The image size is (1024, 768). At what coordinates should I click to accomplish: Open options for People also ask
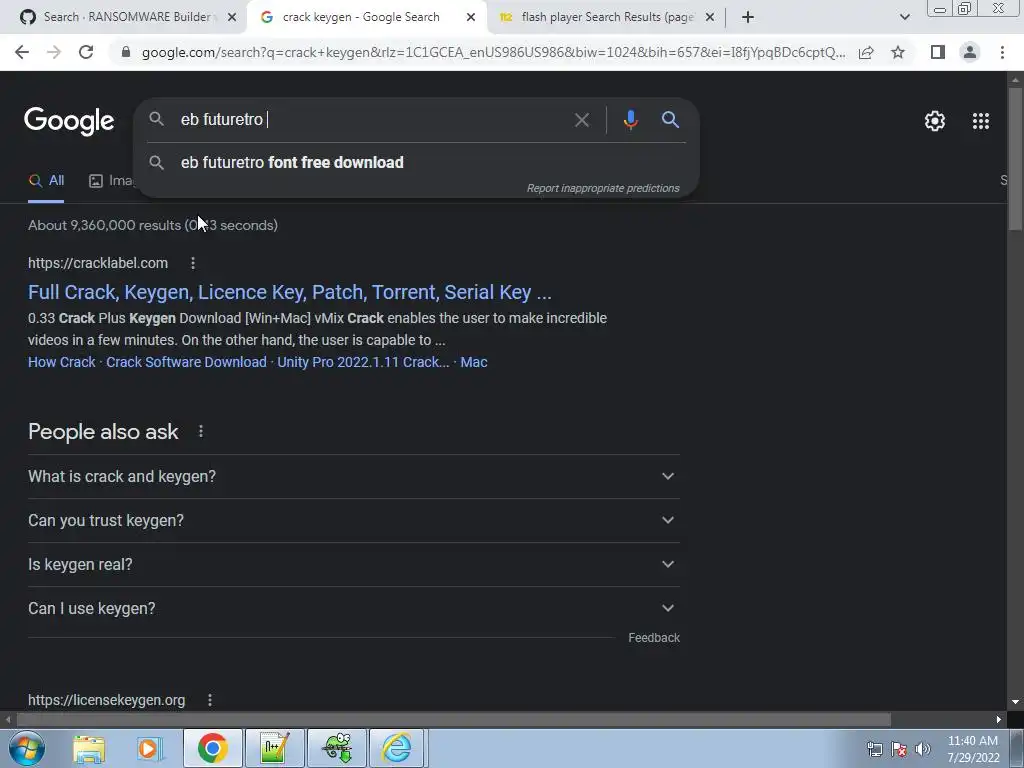tap(201, 432)
